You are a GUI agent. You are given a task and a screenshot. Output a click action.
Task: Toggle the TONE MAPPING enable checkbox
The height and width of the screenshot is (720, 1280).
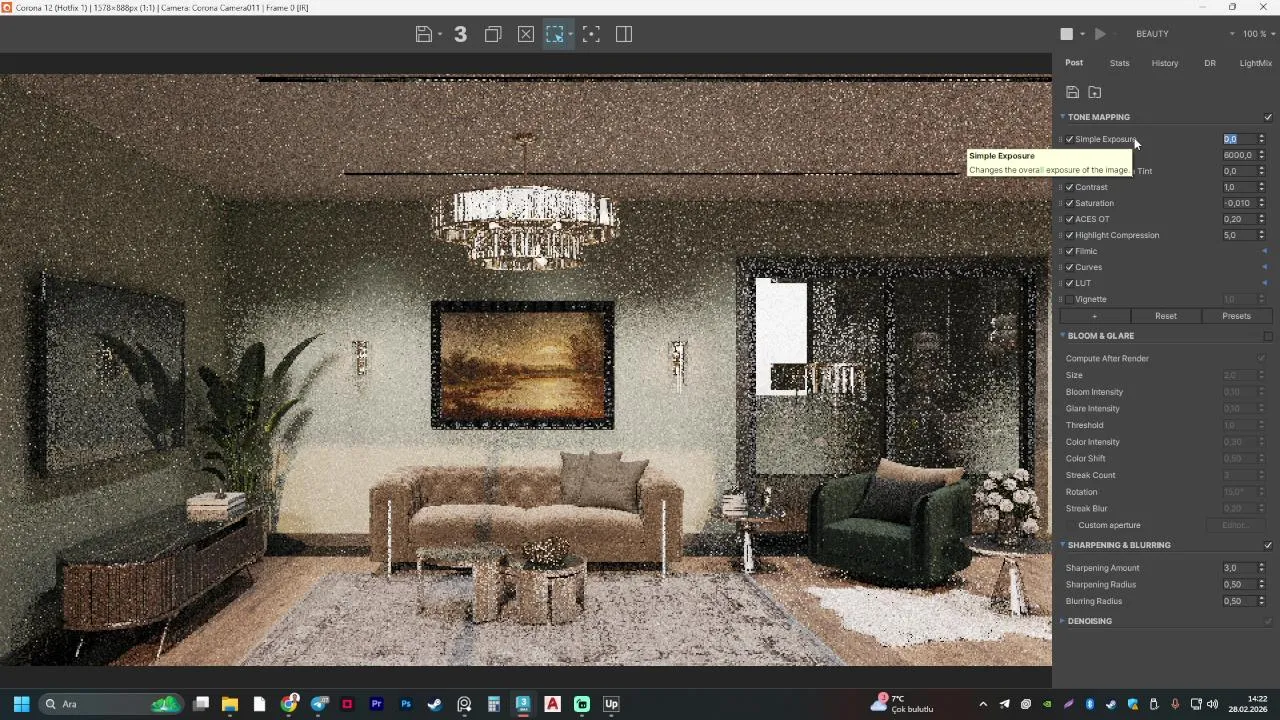tap(1268, 117)
